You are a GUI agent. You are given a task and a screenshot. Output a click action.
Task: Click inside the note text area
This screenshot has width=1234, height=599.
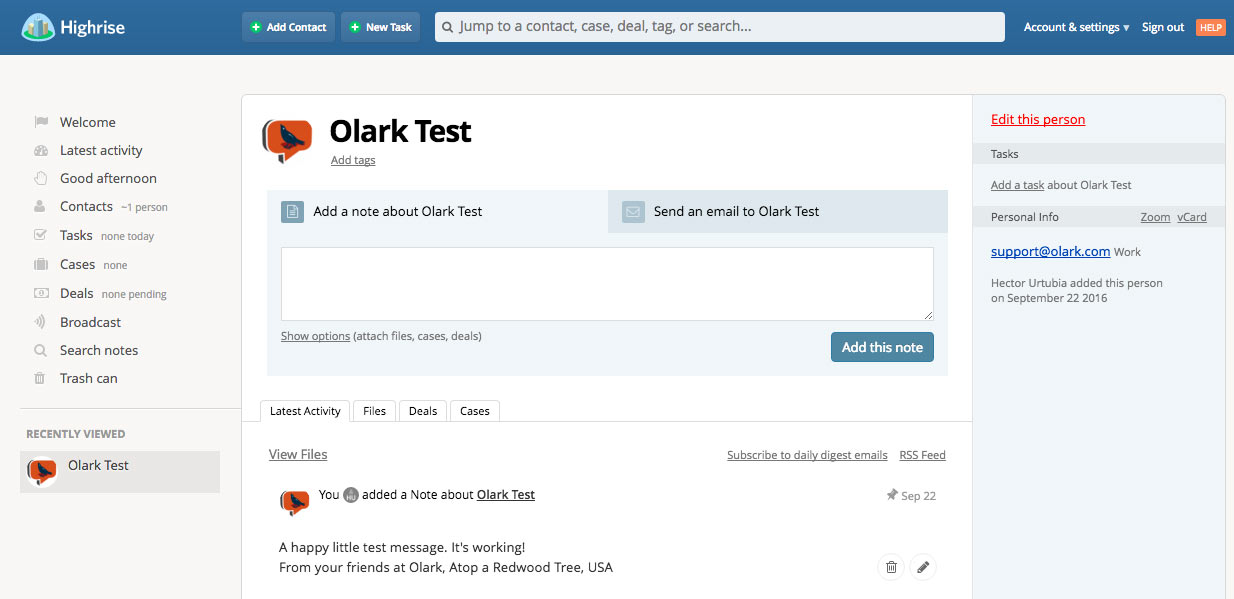[607, 284]
